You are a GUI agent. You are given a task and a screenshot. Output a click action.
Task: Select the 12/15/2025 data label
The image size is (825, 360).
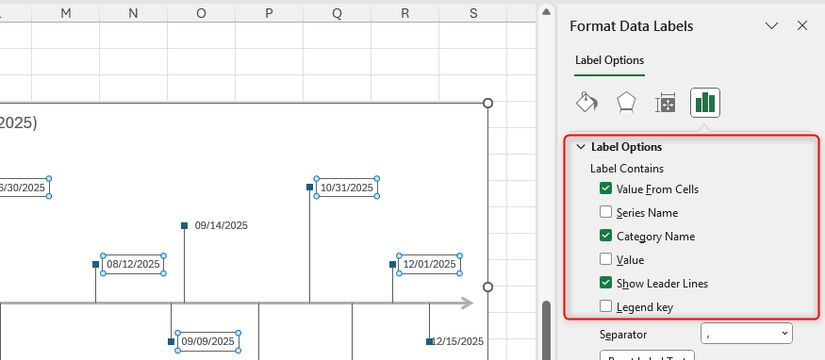(457, 341)
